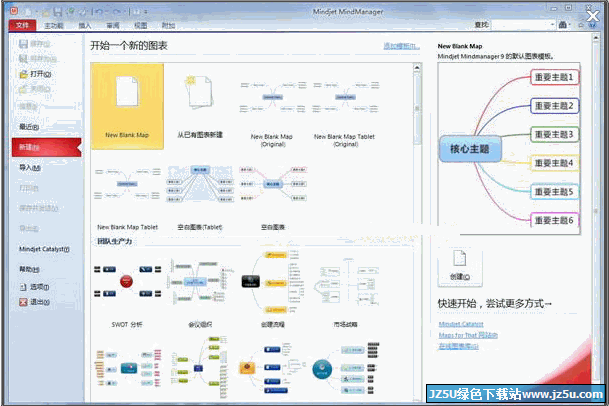This screenshot has width=609, height=406.
Task: Click the 重要主题6 topic in preview
Action: [x=554, y=220]
